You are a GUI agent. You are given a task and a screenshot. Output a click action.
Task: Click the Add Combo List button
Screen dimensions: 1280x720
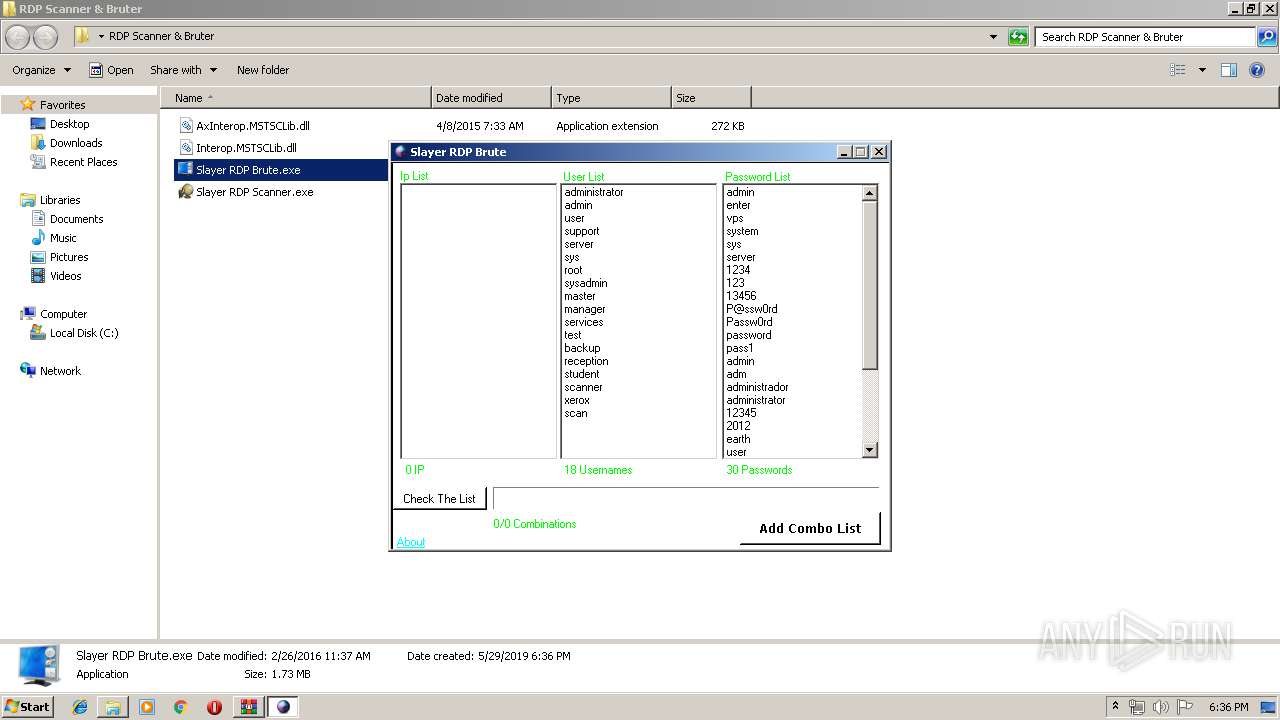[810, 528]
